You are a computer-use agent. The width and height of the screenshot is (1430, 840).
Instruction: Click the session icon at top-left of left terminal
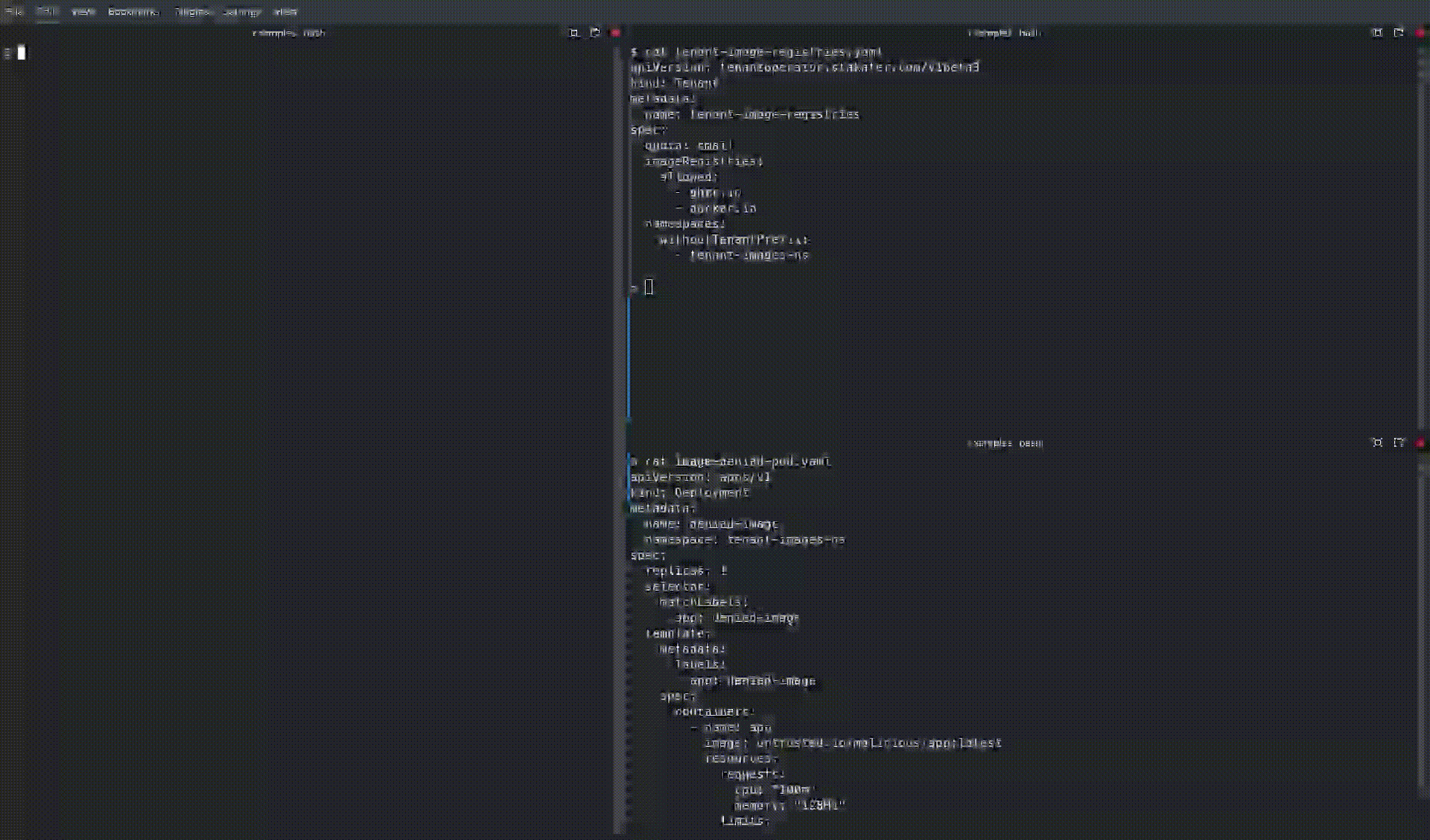tap(8, 52)
